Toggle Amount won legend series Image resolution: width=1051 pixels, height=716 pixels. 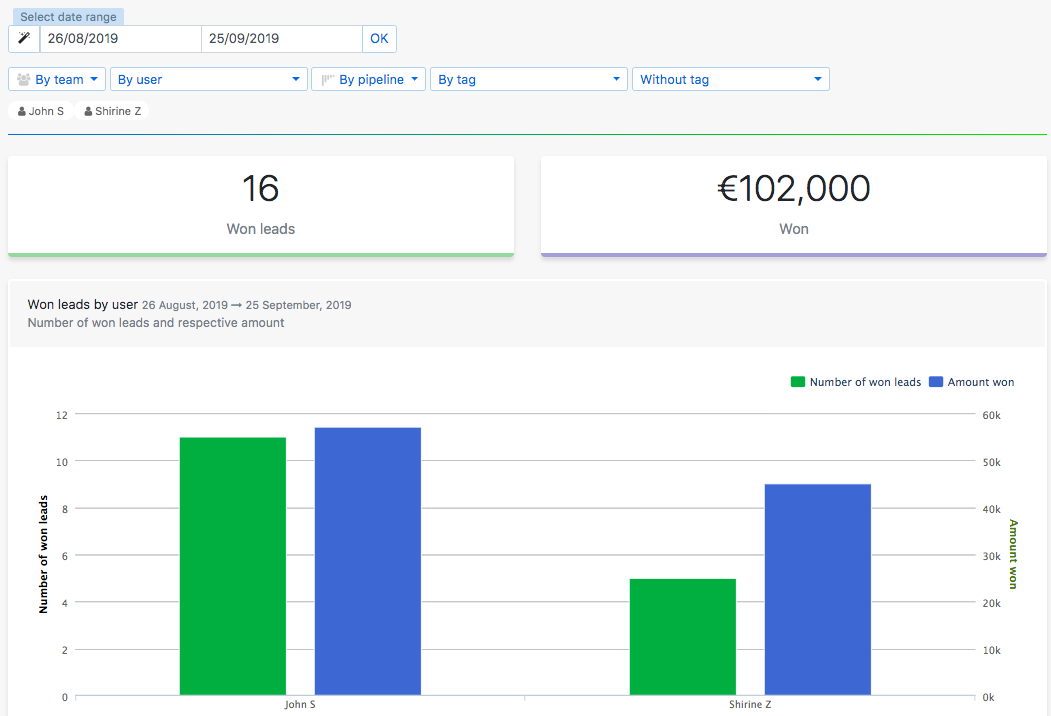tap(971, 382)
